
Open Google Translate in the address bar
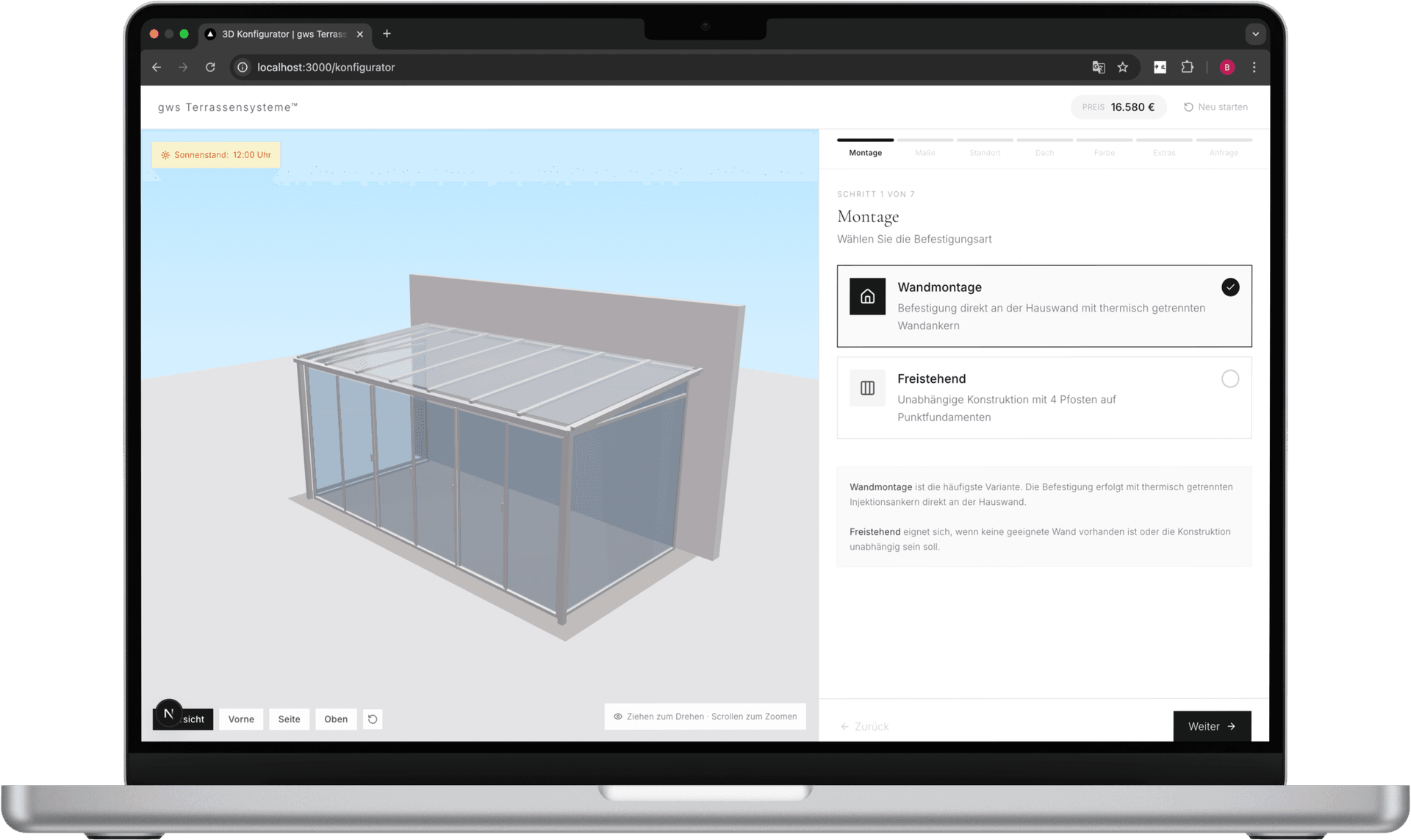point(1099,67)
